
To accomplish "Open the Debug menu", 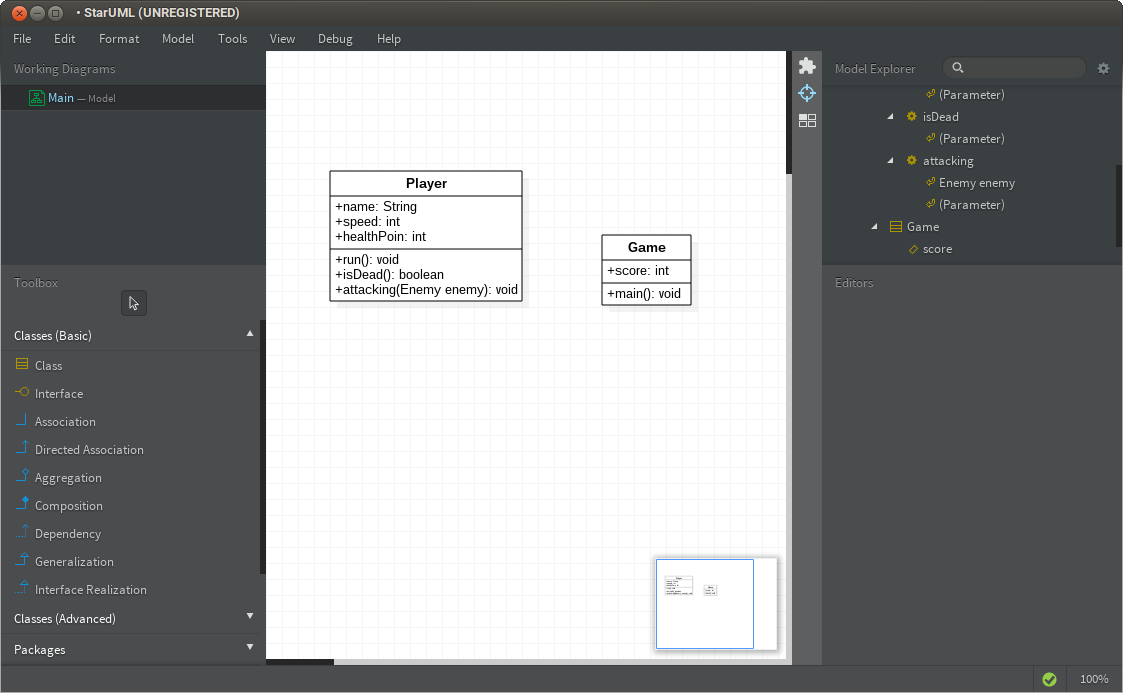I will [335, 39].
